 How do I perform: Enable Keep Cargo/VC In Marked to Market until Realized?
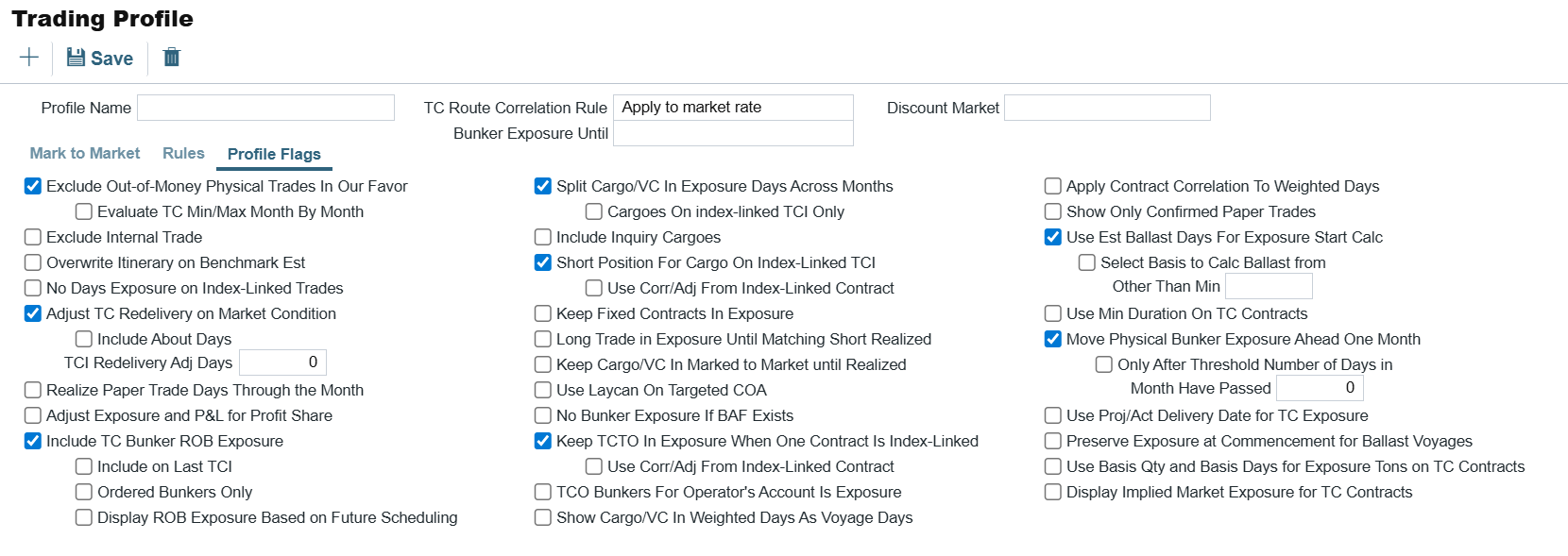click(543, 364)
